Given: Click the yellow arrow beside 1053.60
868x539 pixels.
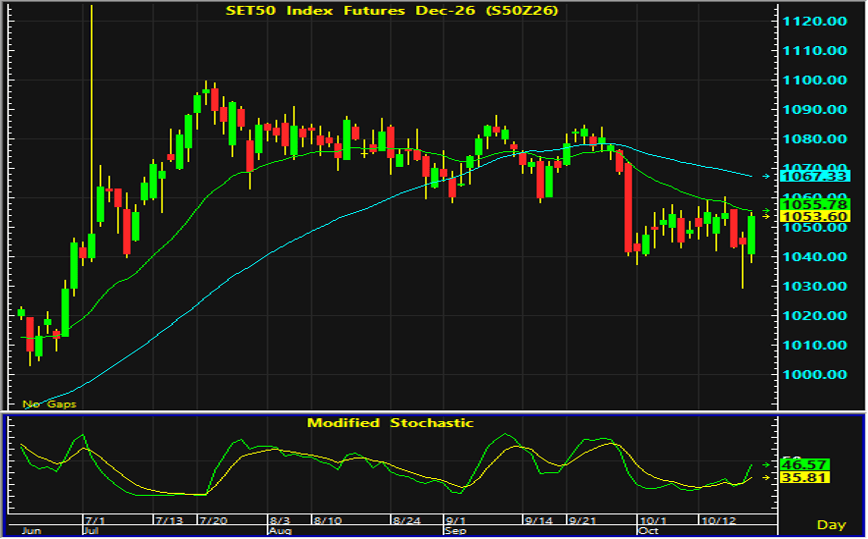Looking at the screenshot, I should point(766,216).
